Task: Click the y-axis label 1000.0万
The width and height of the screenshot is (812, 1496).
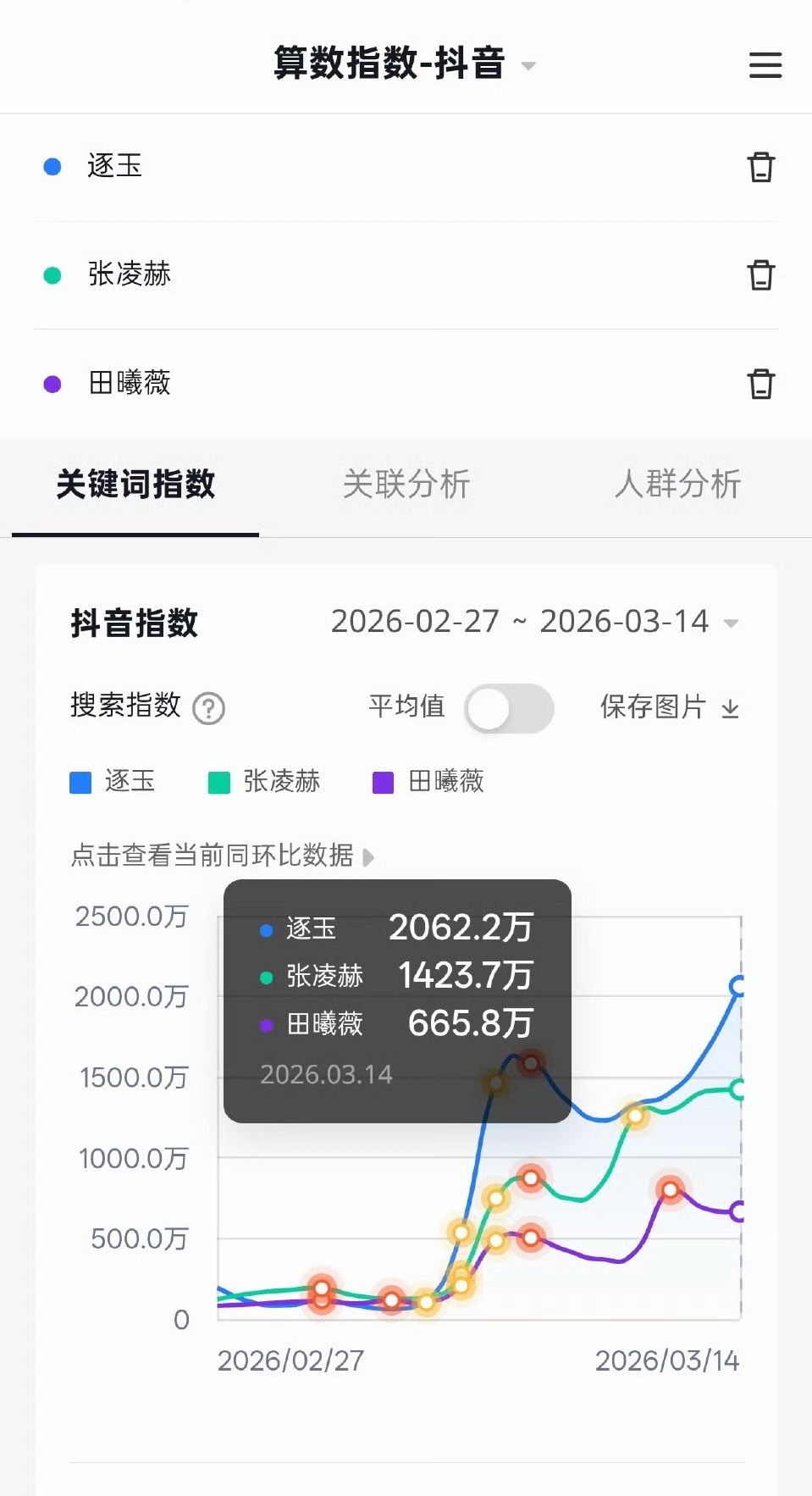Action: point(133,1158)
